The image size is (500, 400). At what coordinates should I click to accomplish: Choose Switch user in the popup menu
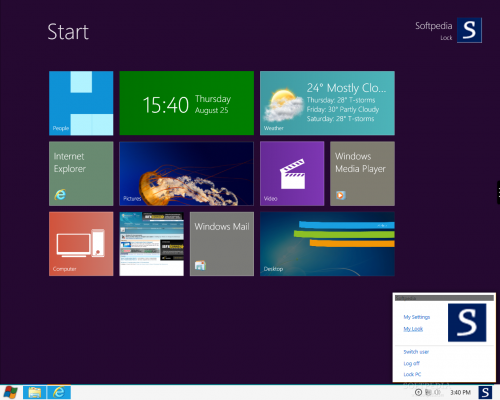click(x=416, y=352)
